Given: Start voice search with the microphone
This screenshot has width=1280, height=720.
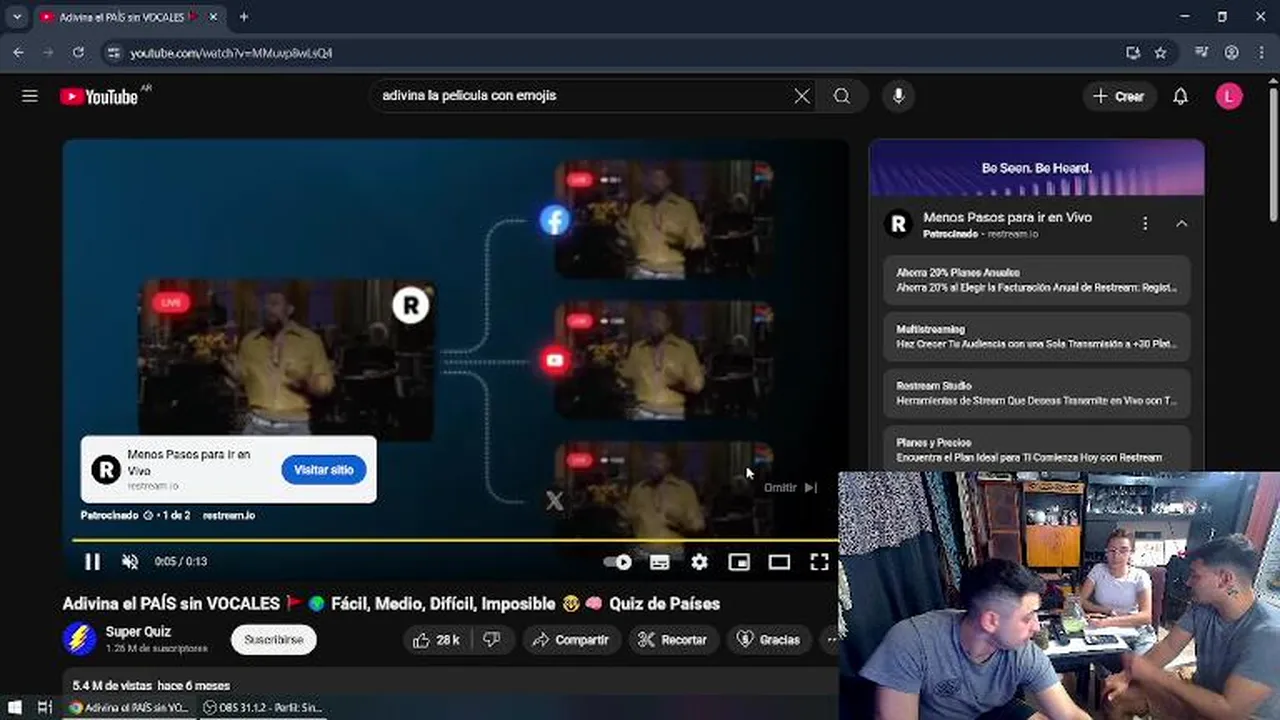Looking at the screenshot, I should pyautogui.click(x=898, y=96).
